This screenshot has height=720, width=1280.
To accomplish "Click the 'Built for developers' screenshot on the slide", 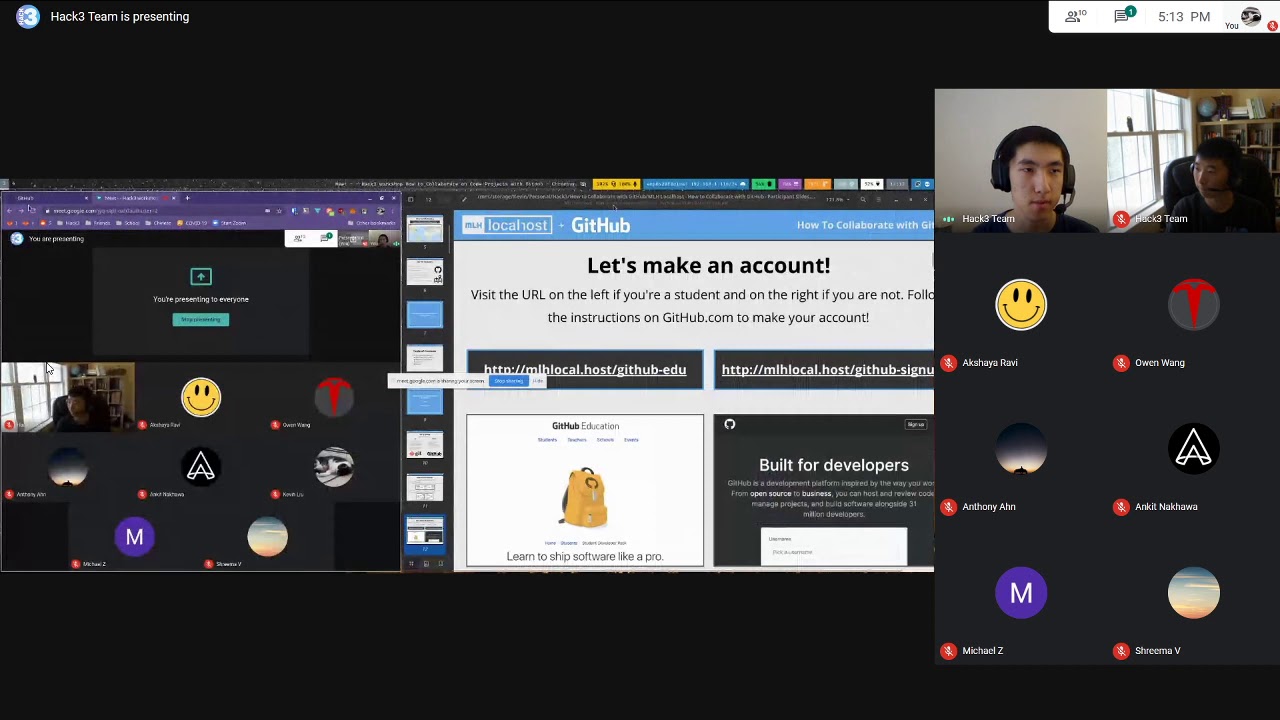I will click(x=824, y=490).
